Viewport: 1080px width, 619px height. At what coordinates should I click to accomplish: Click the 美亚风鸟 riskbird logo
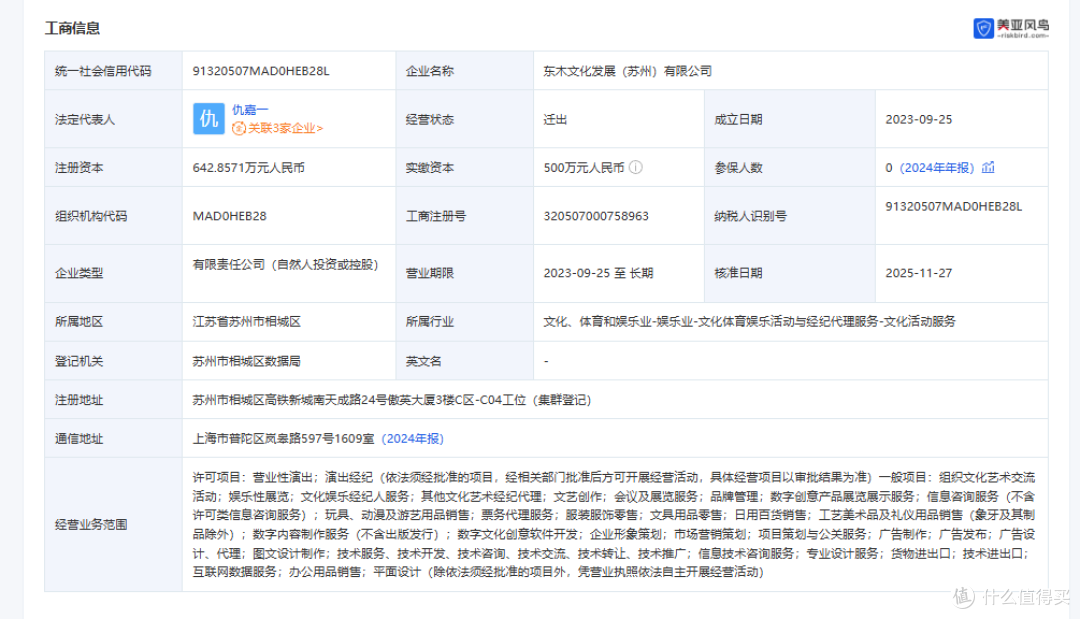(x=1011, y=28)
